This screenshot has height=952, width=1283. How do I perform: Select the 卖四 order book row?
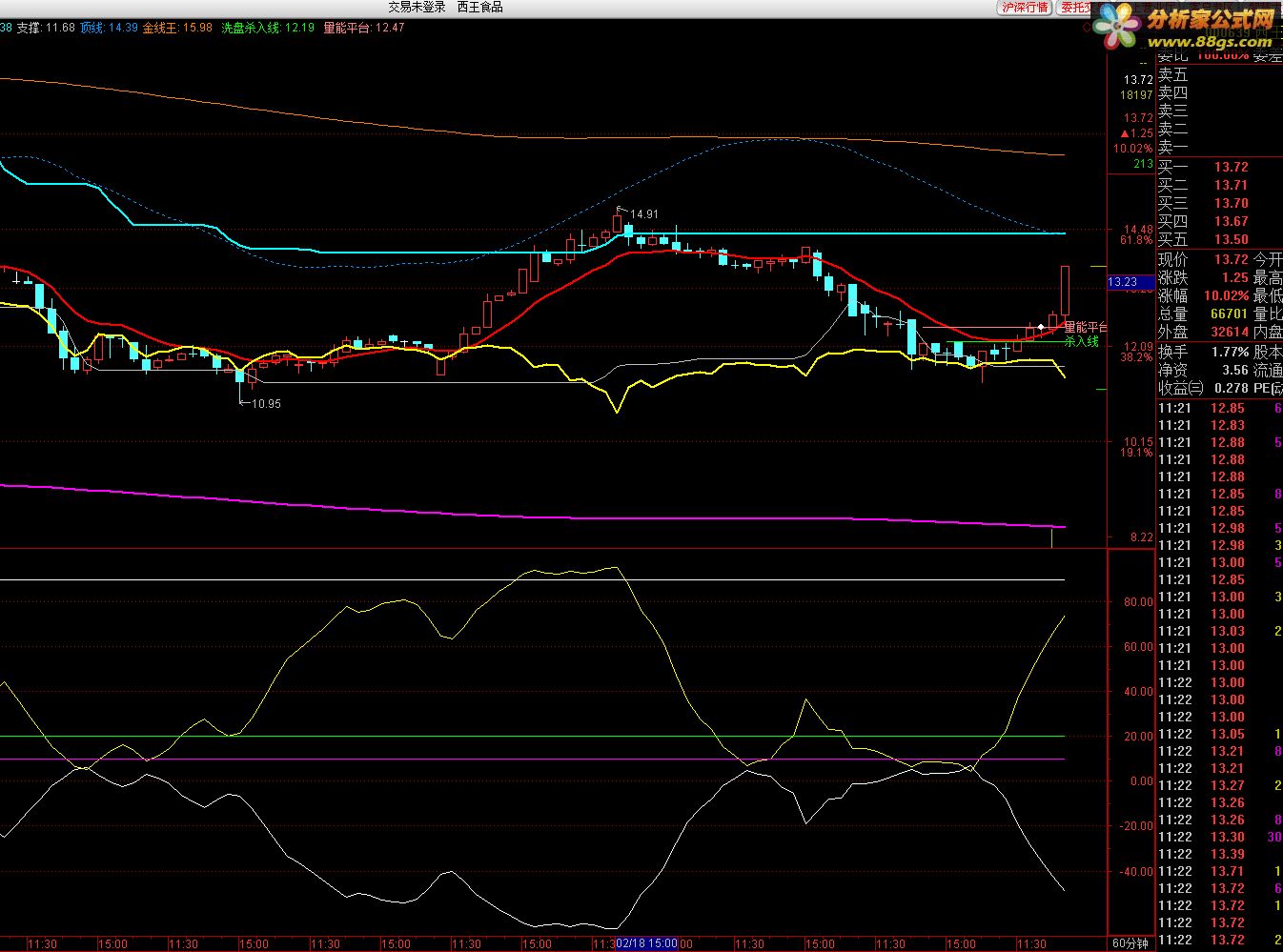(1219, 92)
